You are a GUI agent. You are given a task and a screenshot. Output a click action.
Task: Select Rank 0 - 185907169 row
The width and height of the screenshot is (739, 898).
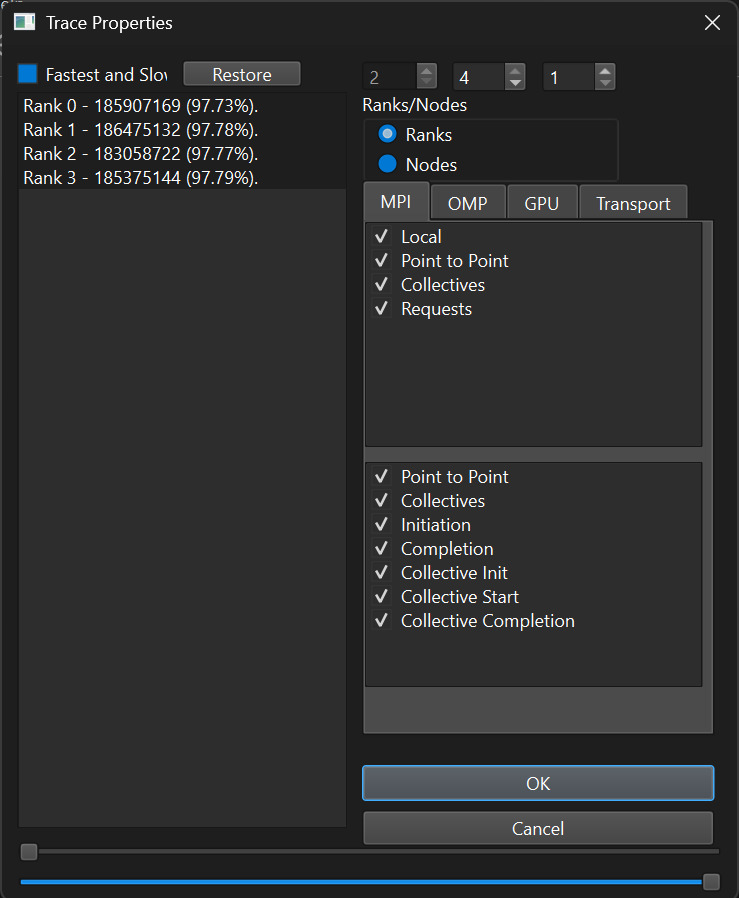(182, 106)
